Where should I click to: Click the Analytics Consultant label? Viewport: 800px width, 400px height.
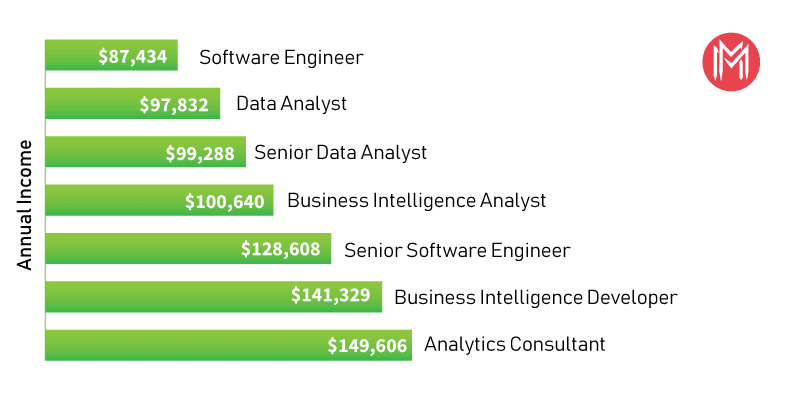coord(514,345)
